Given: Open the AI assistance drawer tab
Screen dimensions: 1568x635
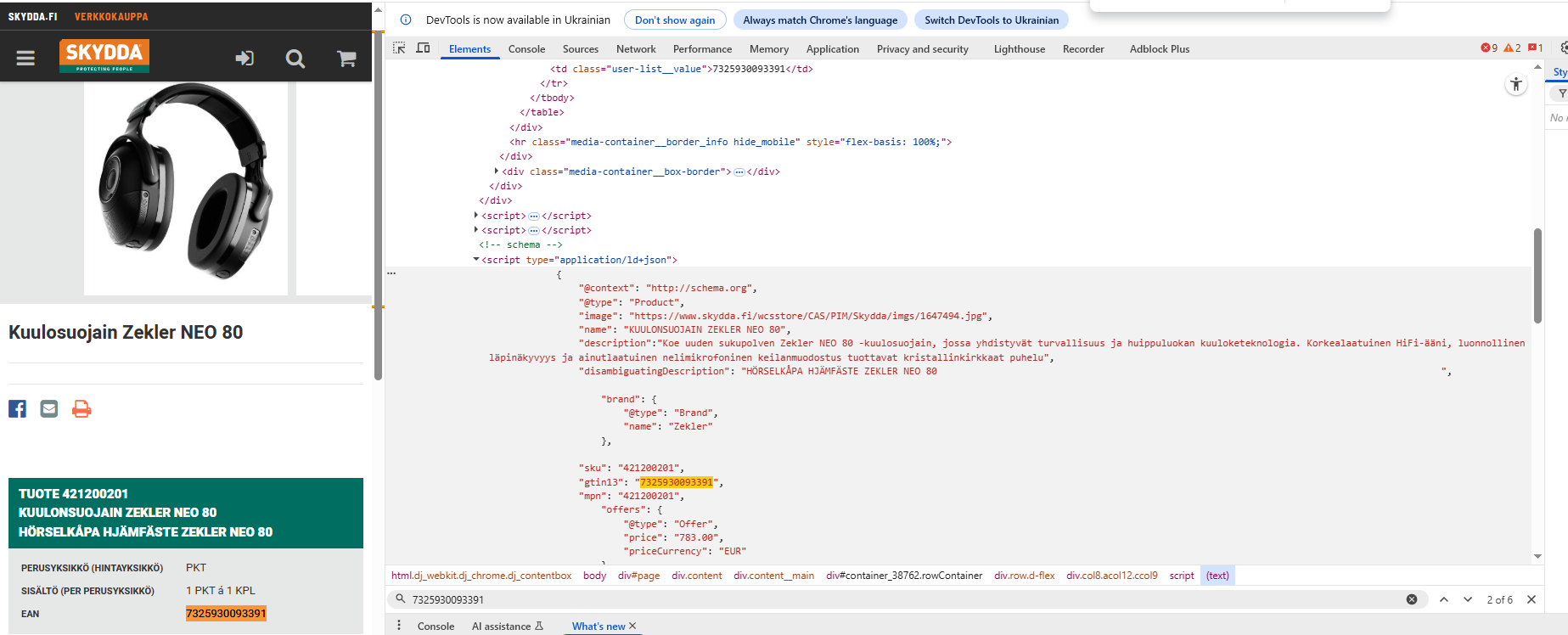Looking at the screenshot, I should click(508, 627).
